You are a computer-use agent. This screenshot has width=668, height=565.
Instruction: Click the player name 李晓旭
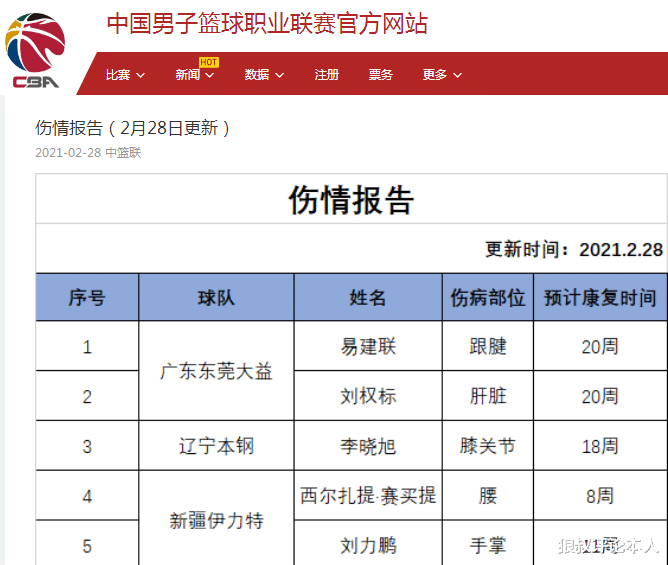pyautogui.click(x=368, y=446)
